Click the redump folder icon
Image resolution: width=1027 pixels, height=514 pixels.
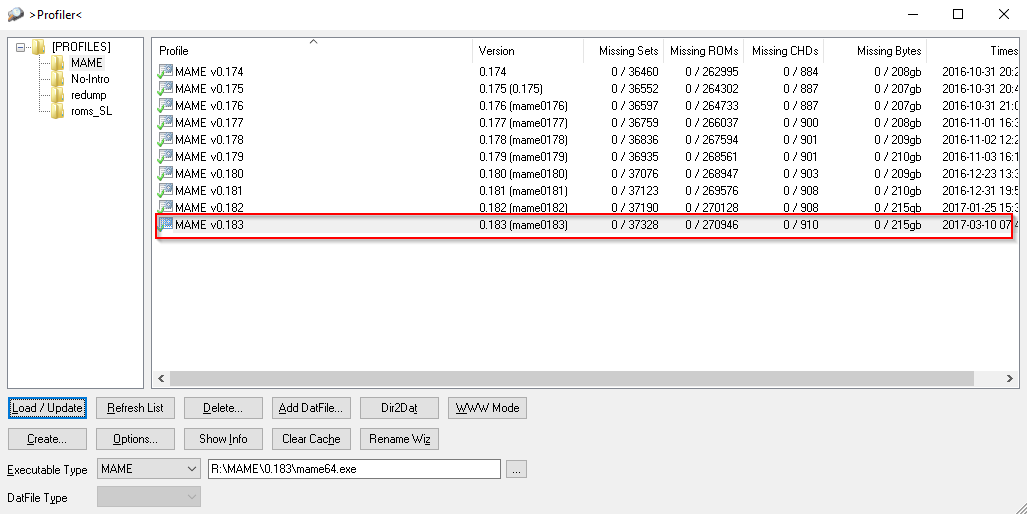[x=58, y=95]
